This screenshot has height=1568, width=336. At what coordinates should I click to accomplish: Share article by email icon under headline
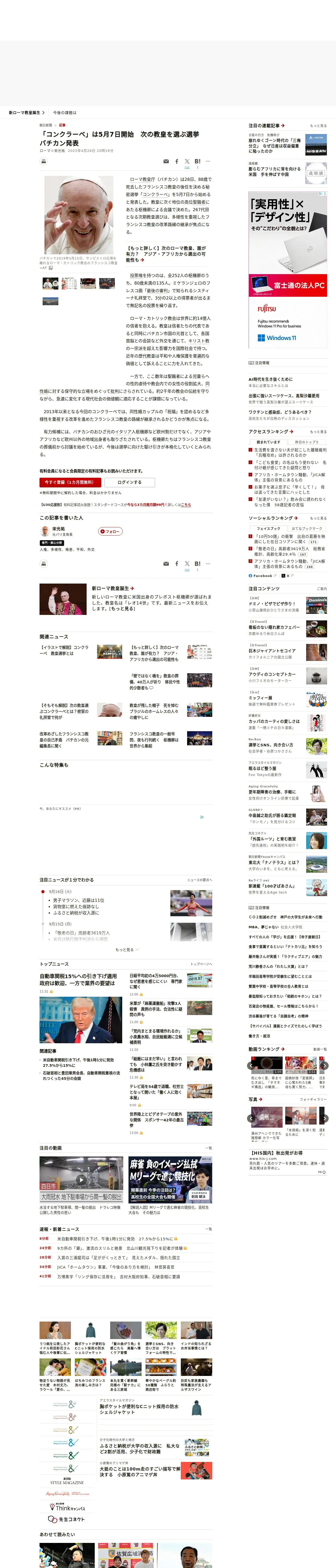pyautogui.click(x=166, y=161)
